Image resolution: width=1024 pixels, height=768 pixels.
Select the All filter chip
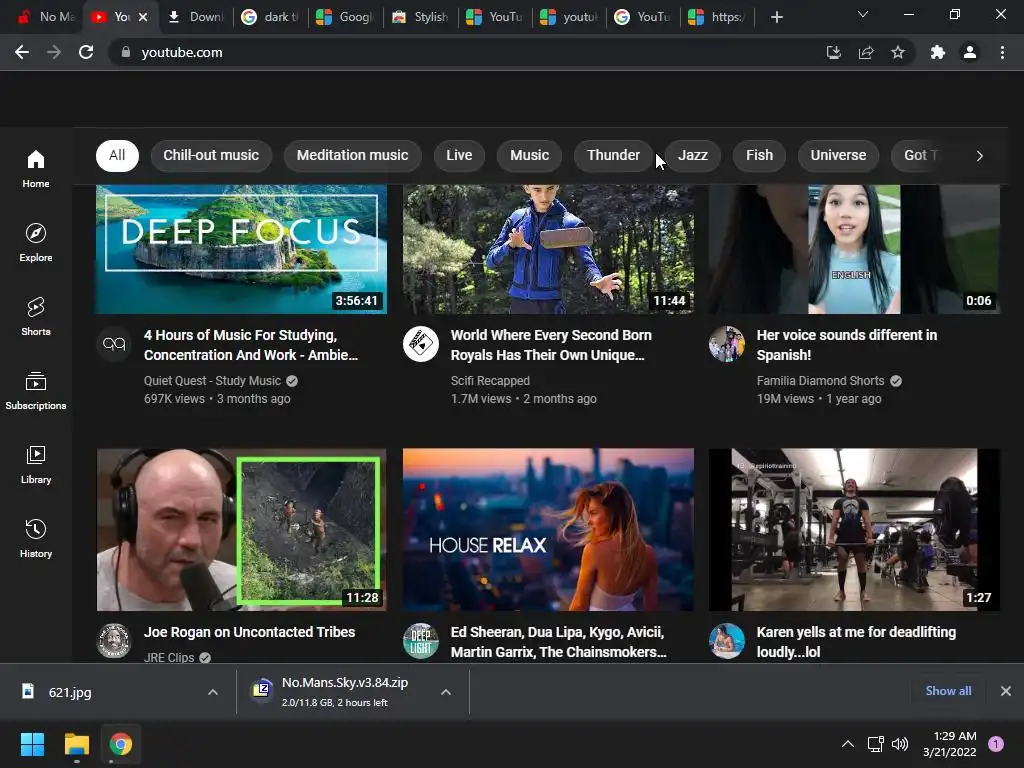tap(118, 155)
